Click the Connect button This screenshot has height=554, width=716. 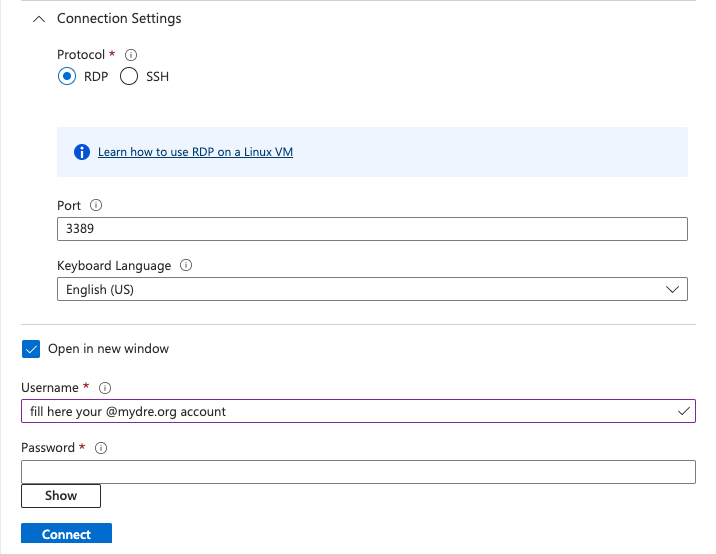click(x=66, y=533)
